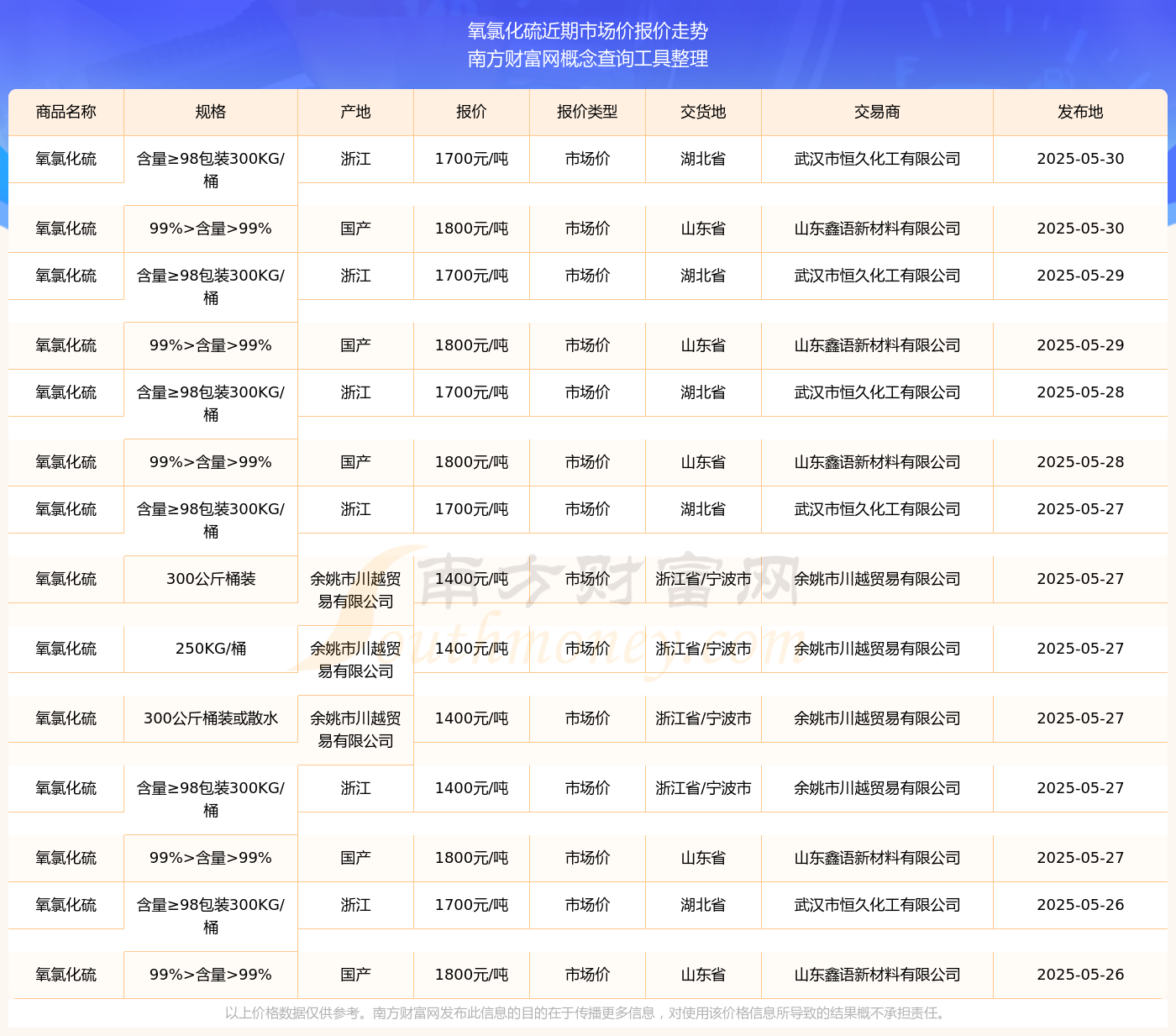Click the 1800元/吨 price in the 2025-05-26 row

472,975
